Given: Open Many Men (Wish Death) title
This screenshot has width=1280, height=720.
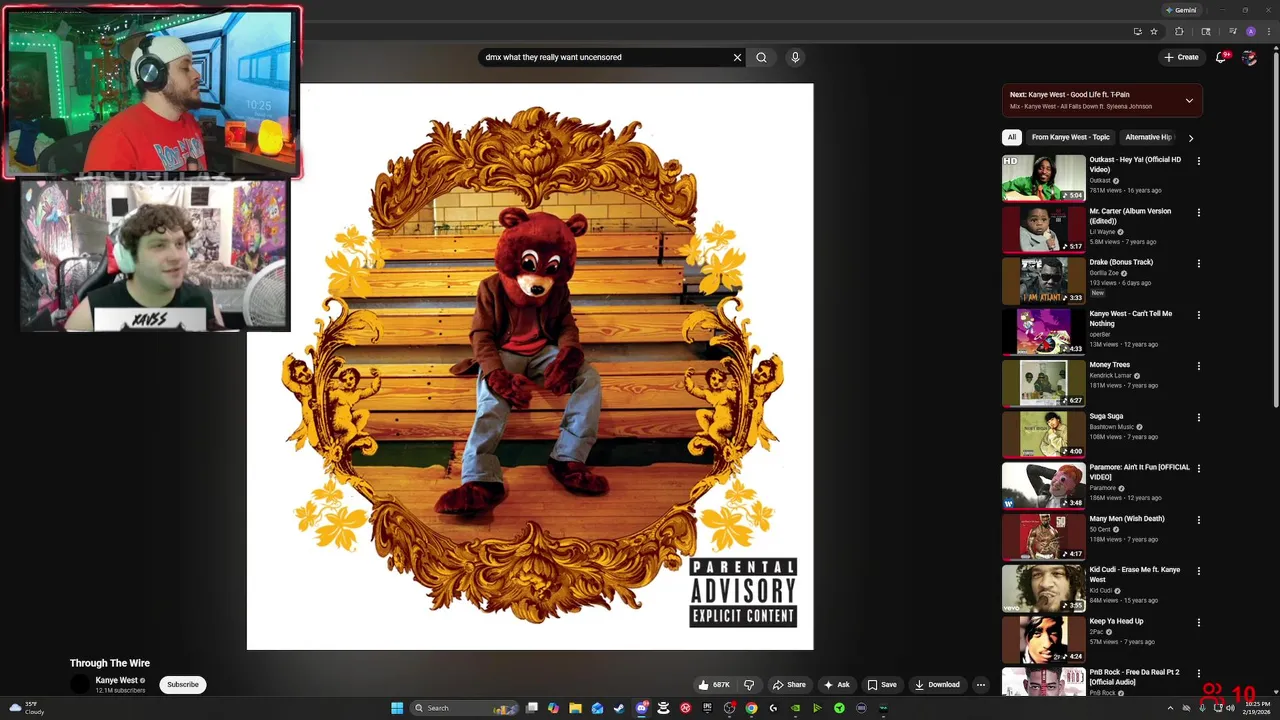Looking at the screenshot, I should pos(1127,519).
